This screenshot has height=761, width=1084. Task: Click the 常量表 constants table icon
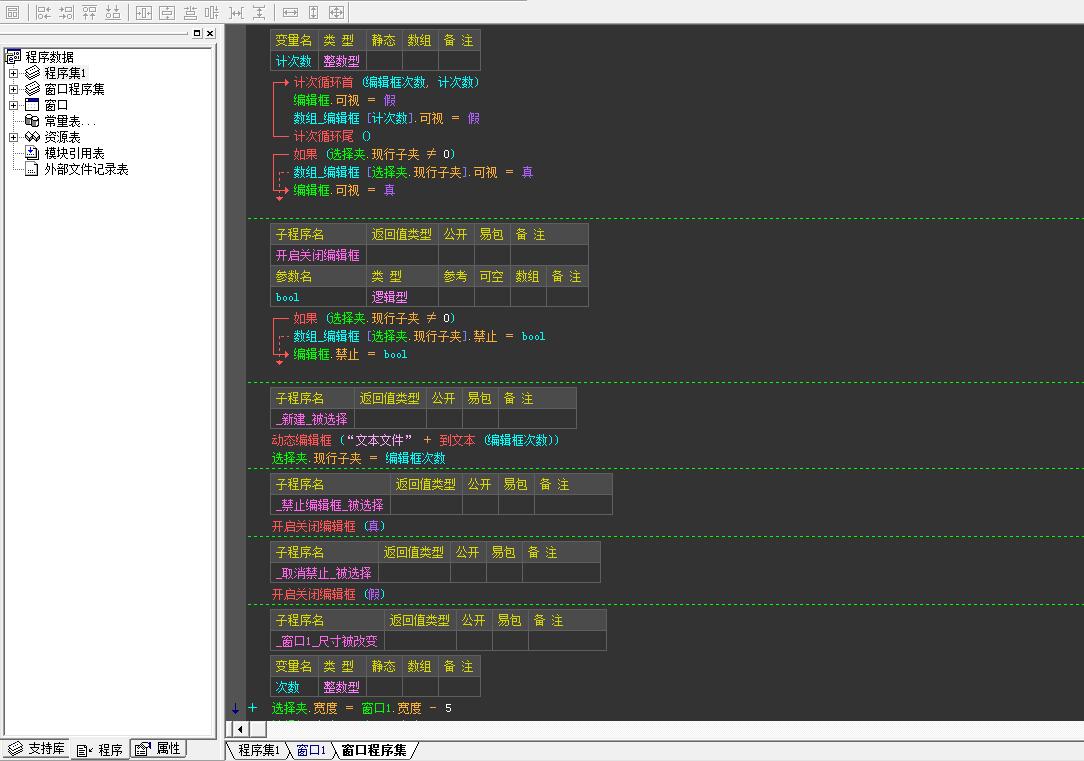point(32,121)
